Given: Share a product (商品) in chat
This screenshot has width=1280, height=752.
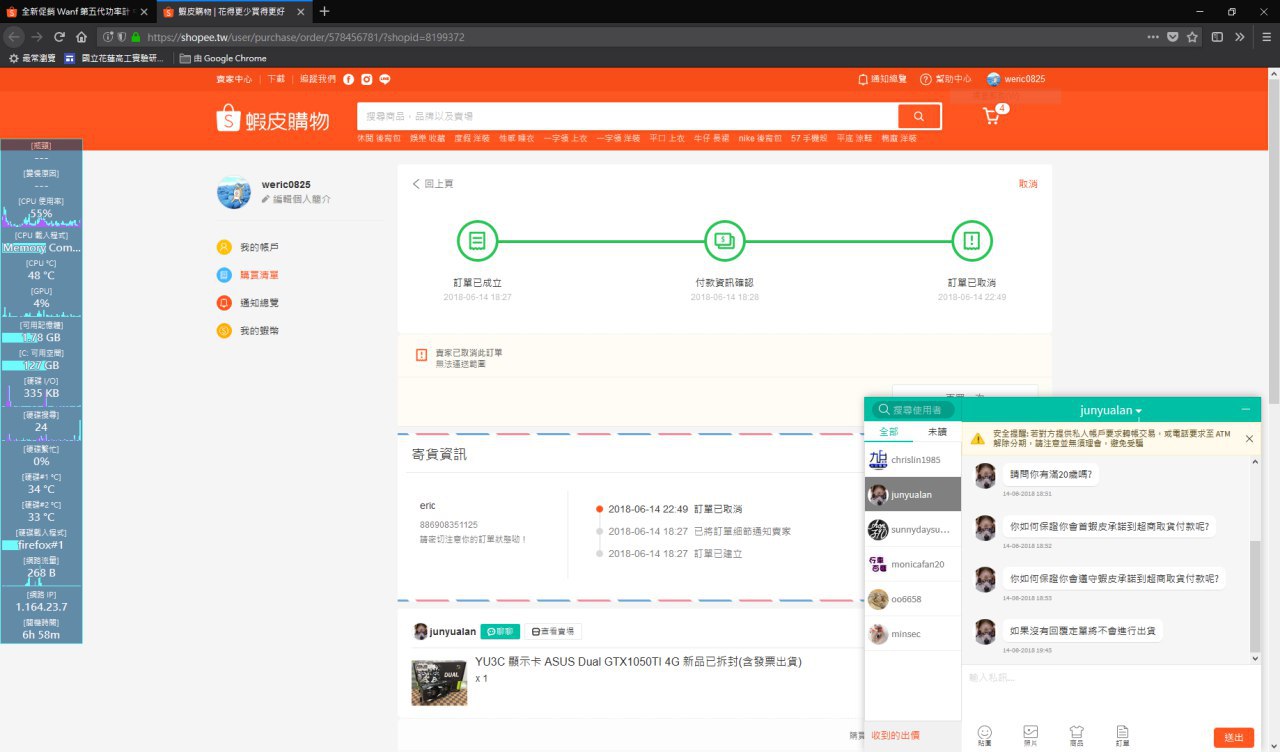Looking at the screenshot, I should 1076,735.
